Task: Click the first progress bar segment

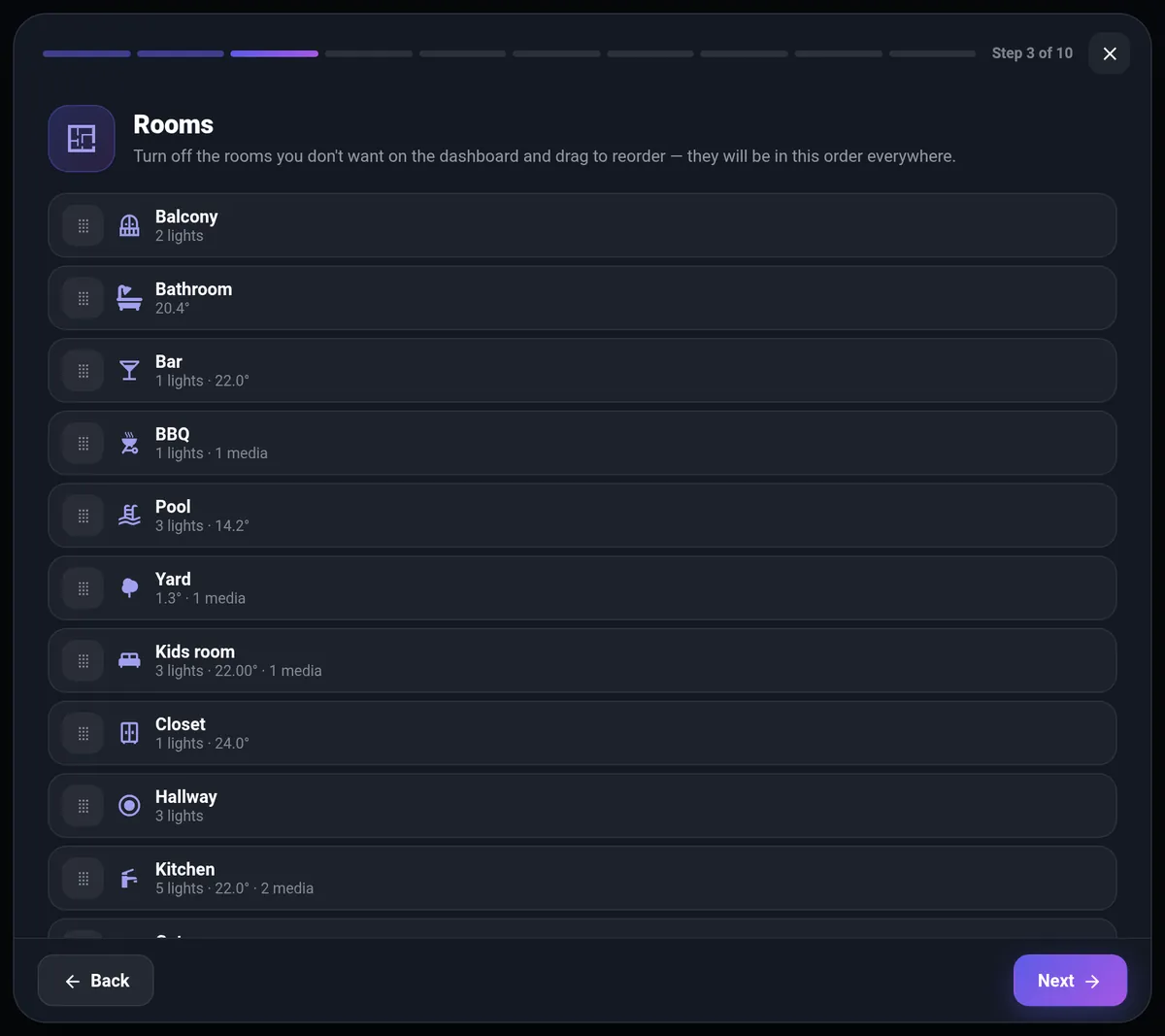Action: (x=86, y=53)
